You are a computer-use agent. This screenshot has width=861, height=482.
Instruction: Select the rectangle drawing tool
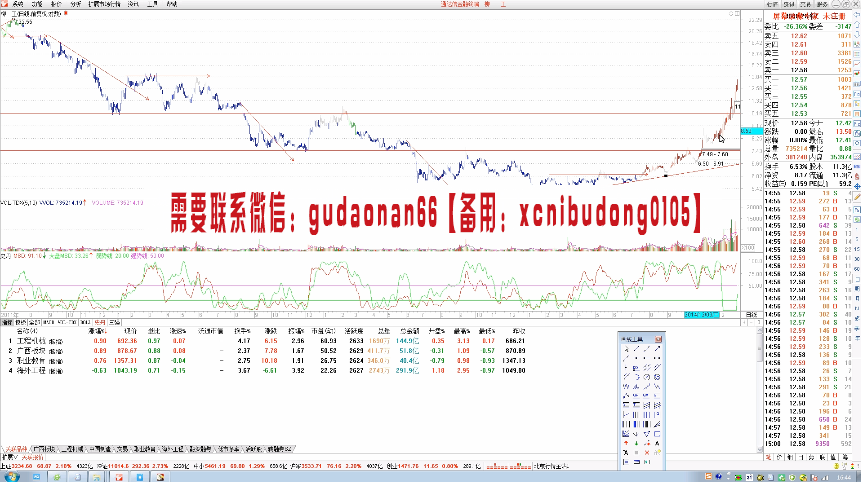coord(657,433)
